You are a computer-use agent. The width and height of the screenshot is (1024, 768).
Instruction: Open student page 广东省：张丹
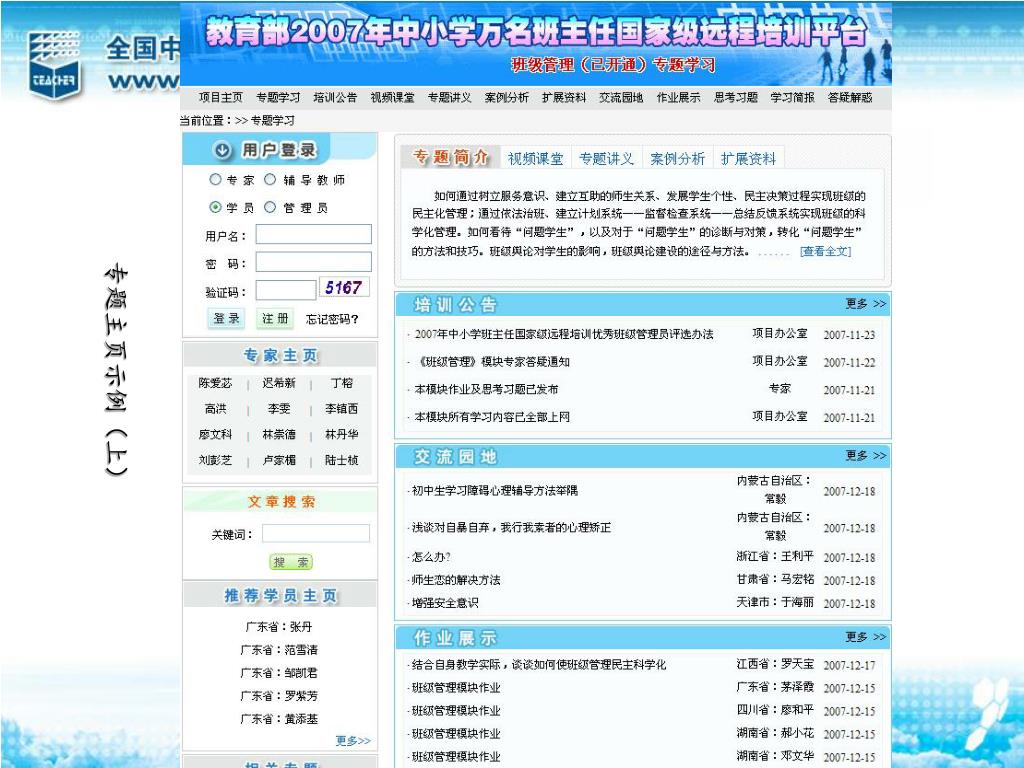[279, 627]
